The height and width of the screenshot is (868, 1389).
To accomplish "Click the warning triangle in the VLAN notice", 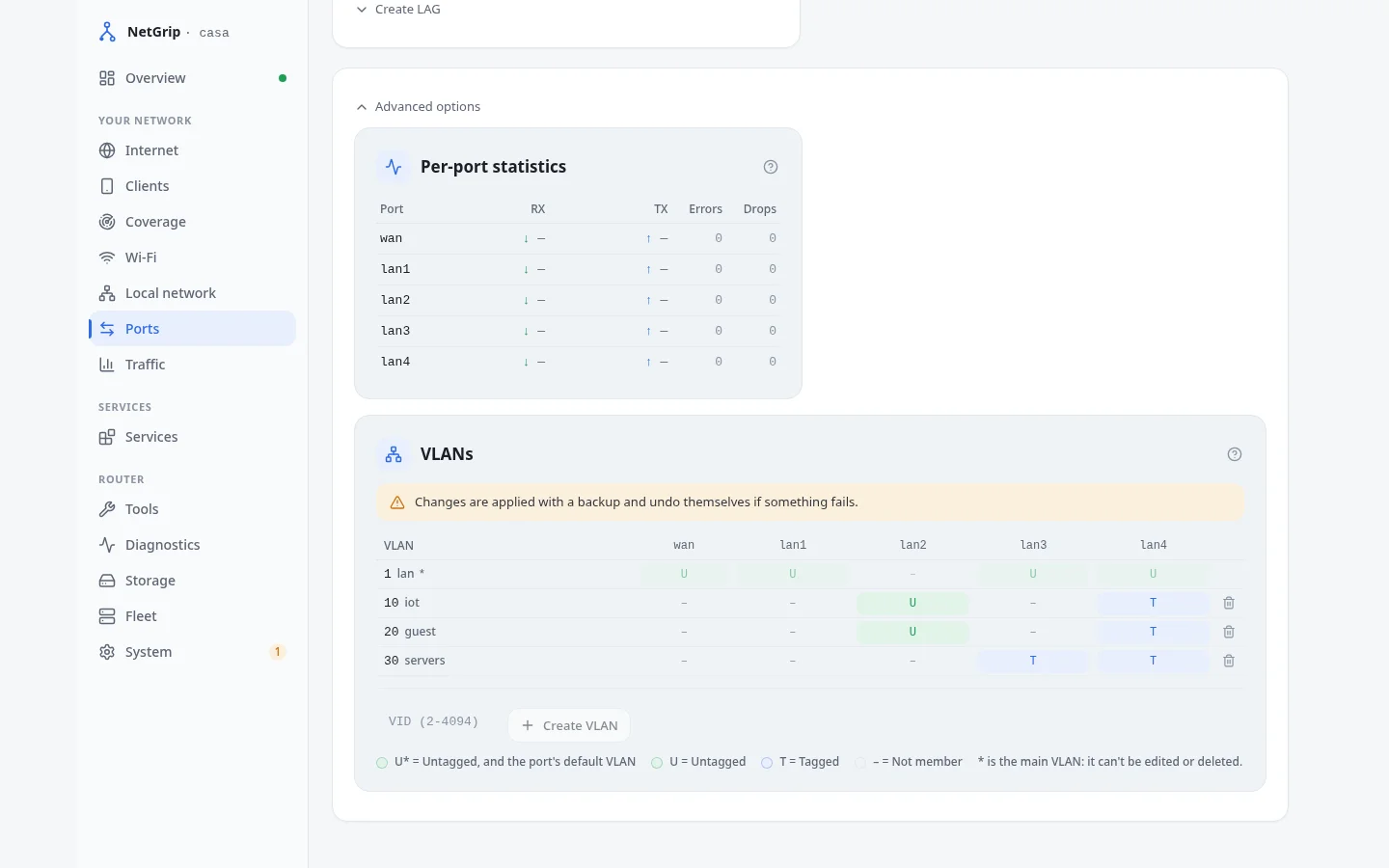I will tap(397, 502).
